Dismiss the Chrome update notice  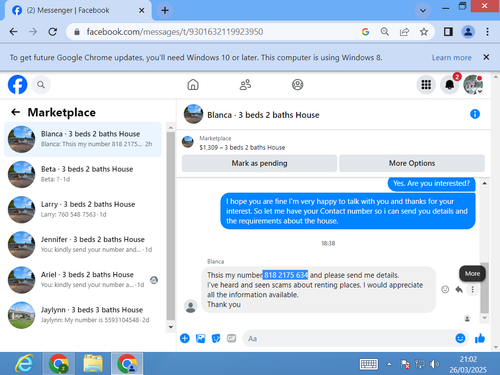coord(486,57)
